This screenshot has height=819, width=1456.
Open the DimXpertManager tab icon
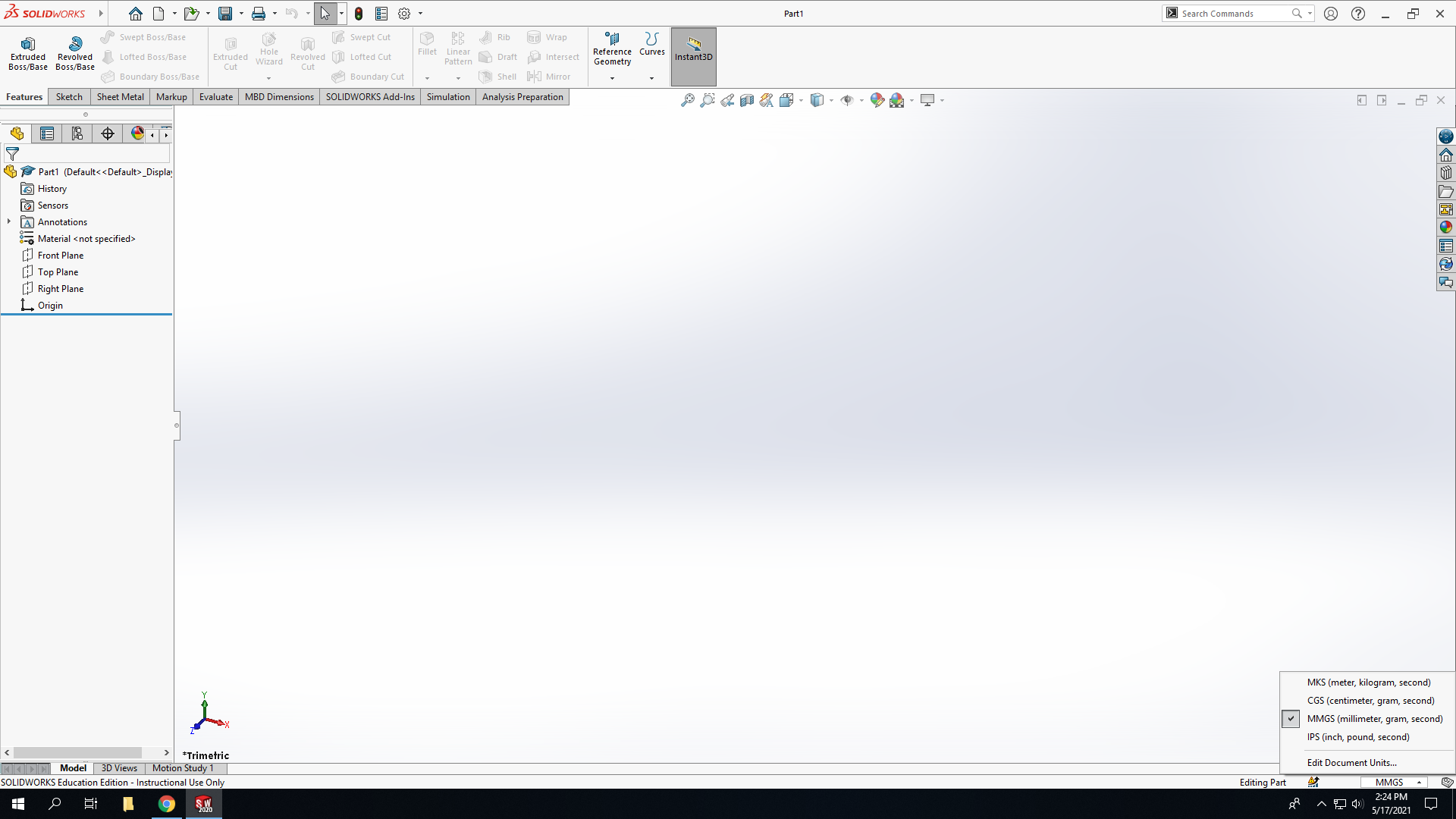[x=108, y=134]
